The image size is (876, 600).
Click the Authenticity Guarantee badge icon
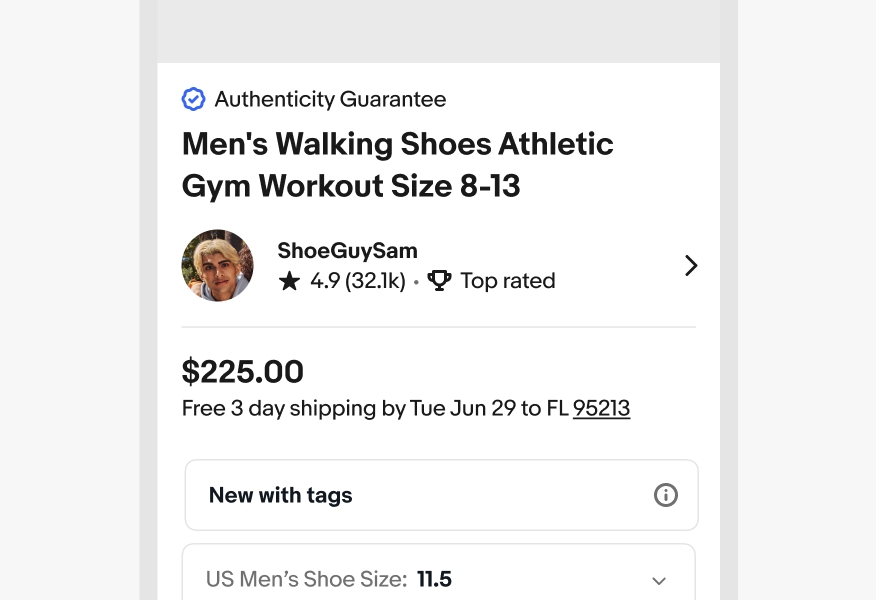click(194, 99)
